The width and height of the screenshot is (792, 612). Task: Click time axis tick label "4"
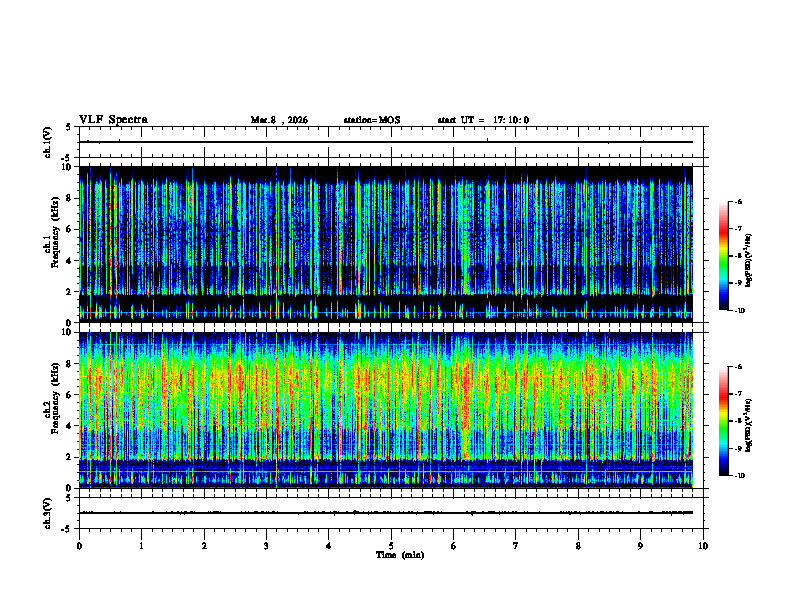click(x=329, y=546)
